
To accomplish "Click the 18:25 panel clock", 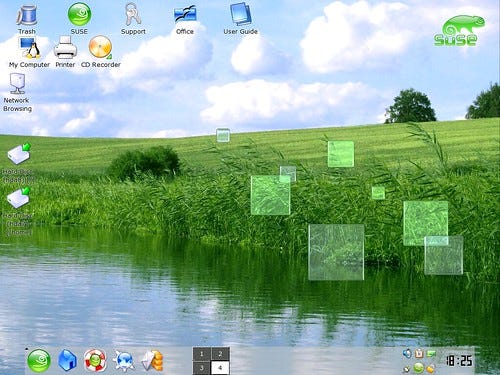I will pyautogui.click(x=459, y=361).
